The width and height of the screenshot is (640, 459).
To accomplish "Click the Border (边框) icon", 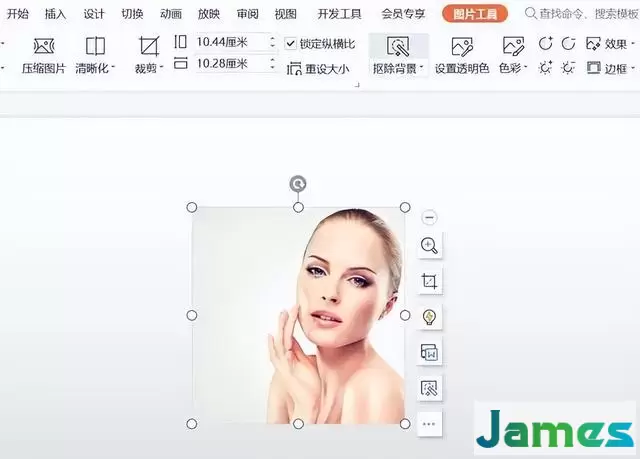I will [x=594, y=67].
